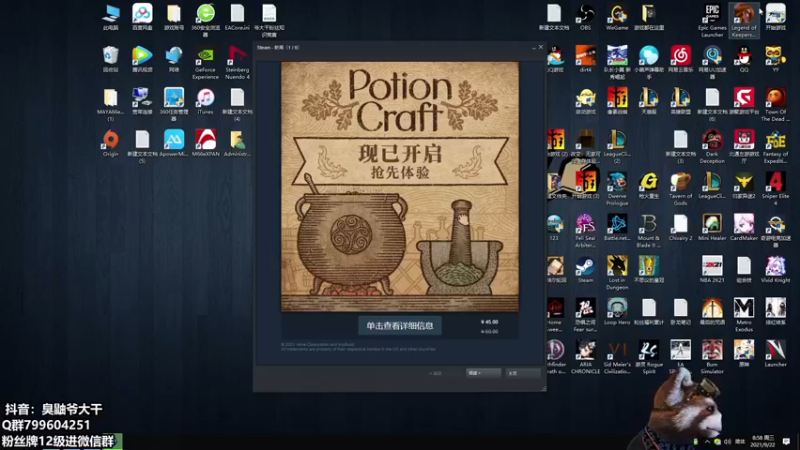
Task: Launch the CardMaker shortcut
Action: (743, 227)
